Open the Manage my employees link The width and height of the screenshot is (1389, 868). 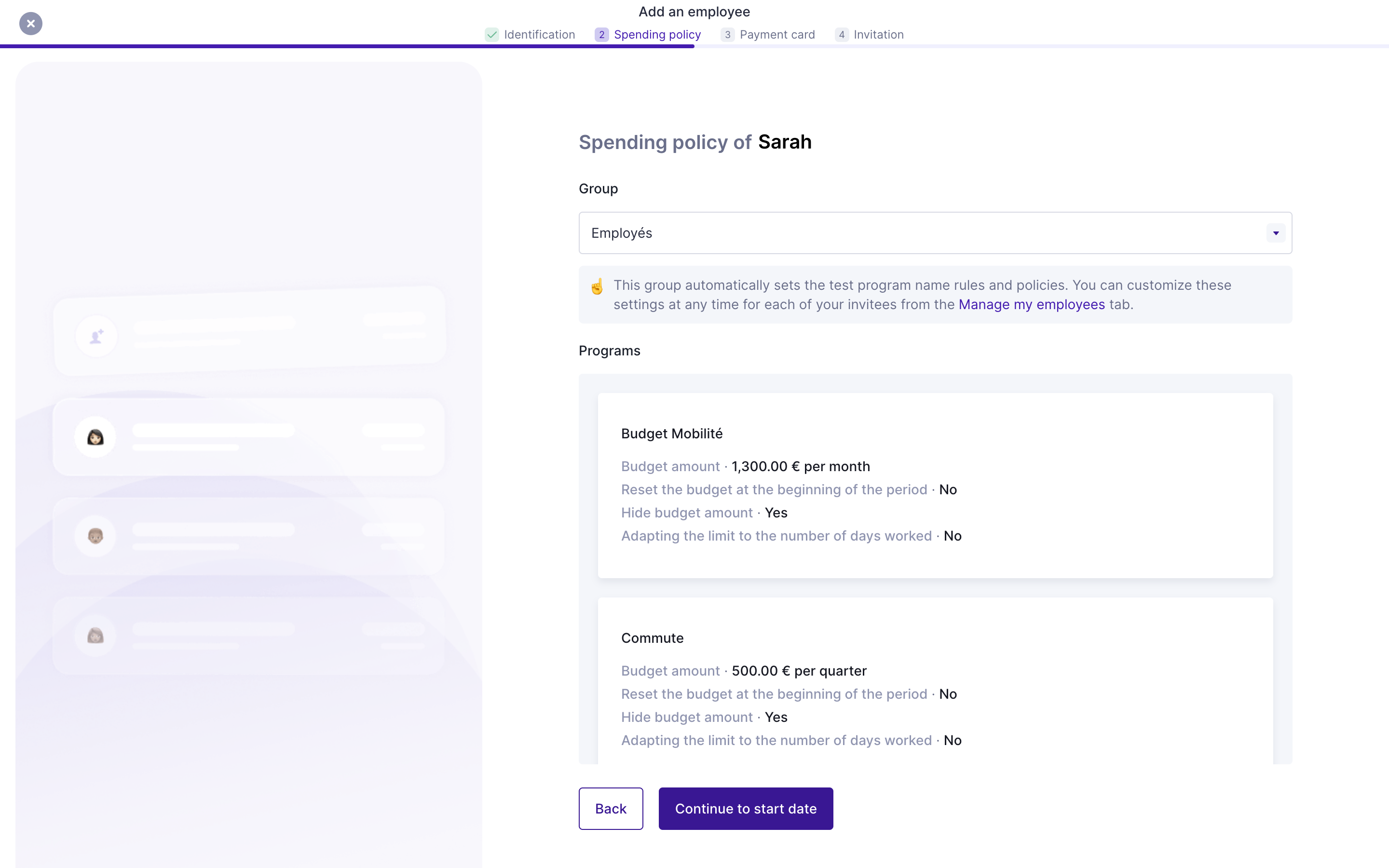point(1031,305)
